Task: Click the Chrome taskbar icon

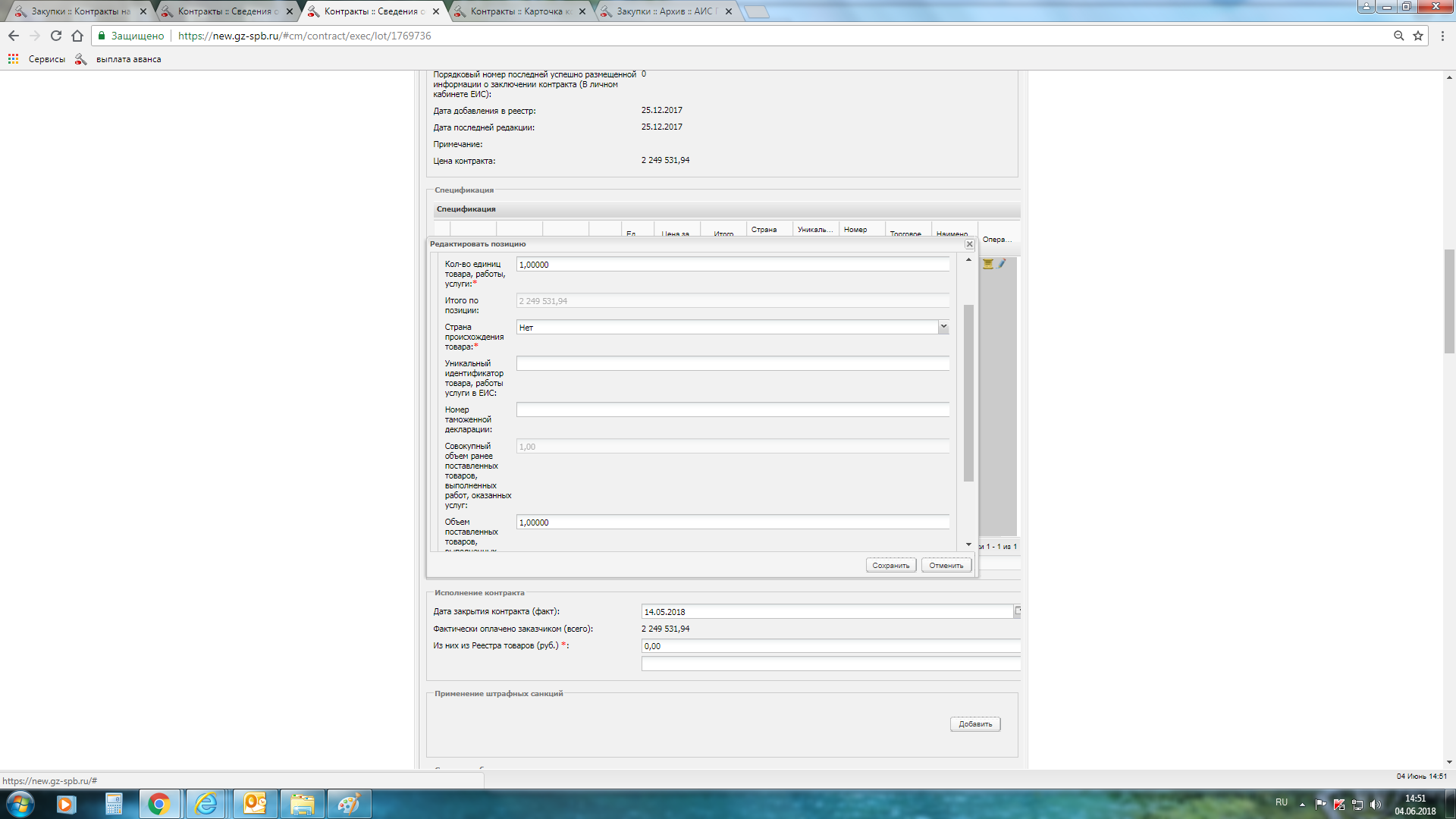Action: tap(159, 804)
